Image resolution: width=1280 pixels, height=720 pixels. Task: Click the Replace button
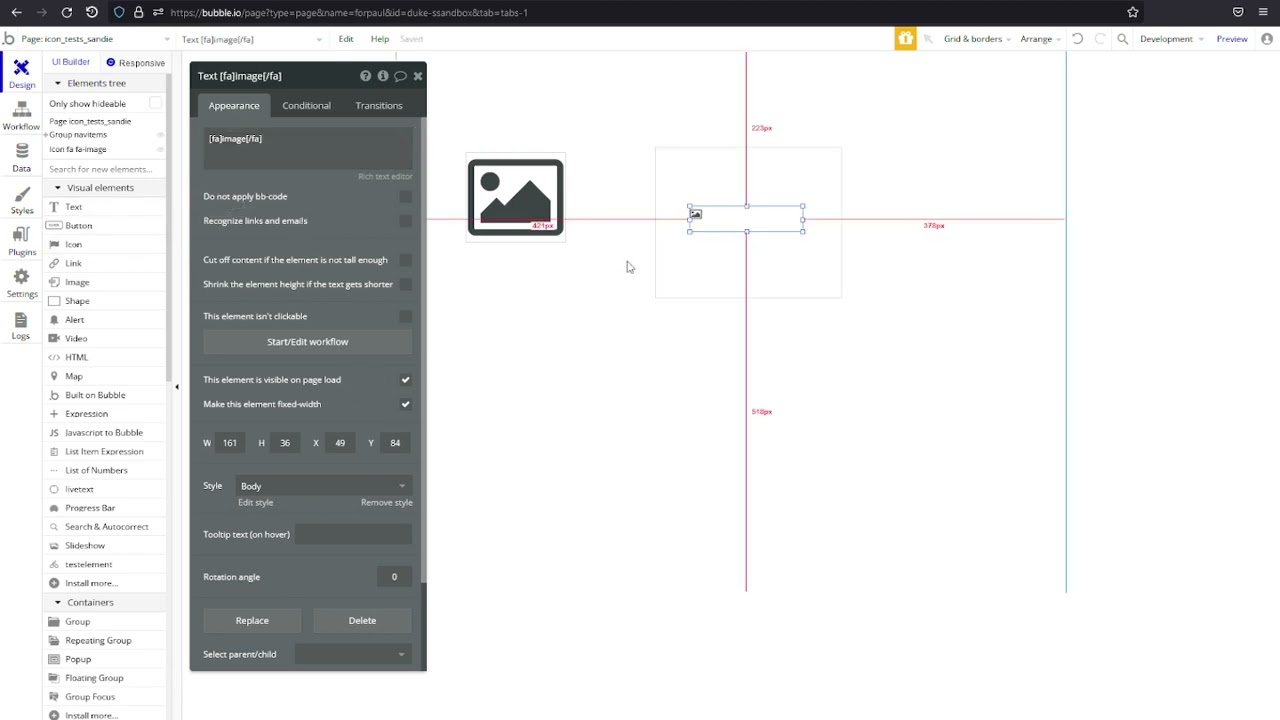tap(252, 621)
